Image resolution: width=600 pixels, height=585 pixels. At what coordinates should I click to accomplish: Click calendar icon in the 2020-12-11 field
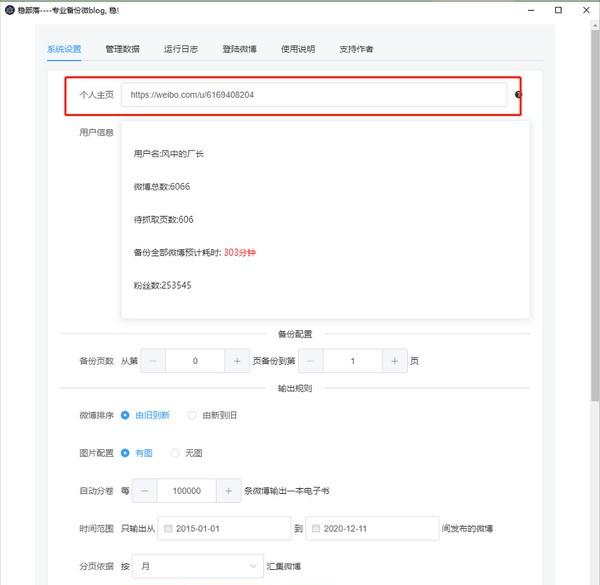(x=315, y=528)
